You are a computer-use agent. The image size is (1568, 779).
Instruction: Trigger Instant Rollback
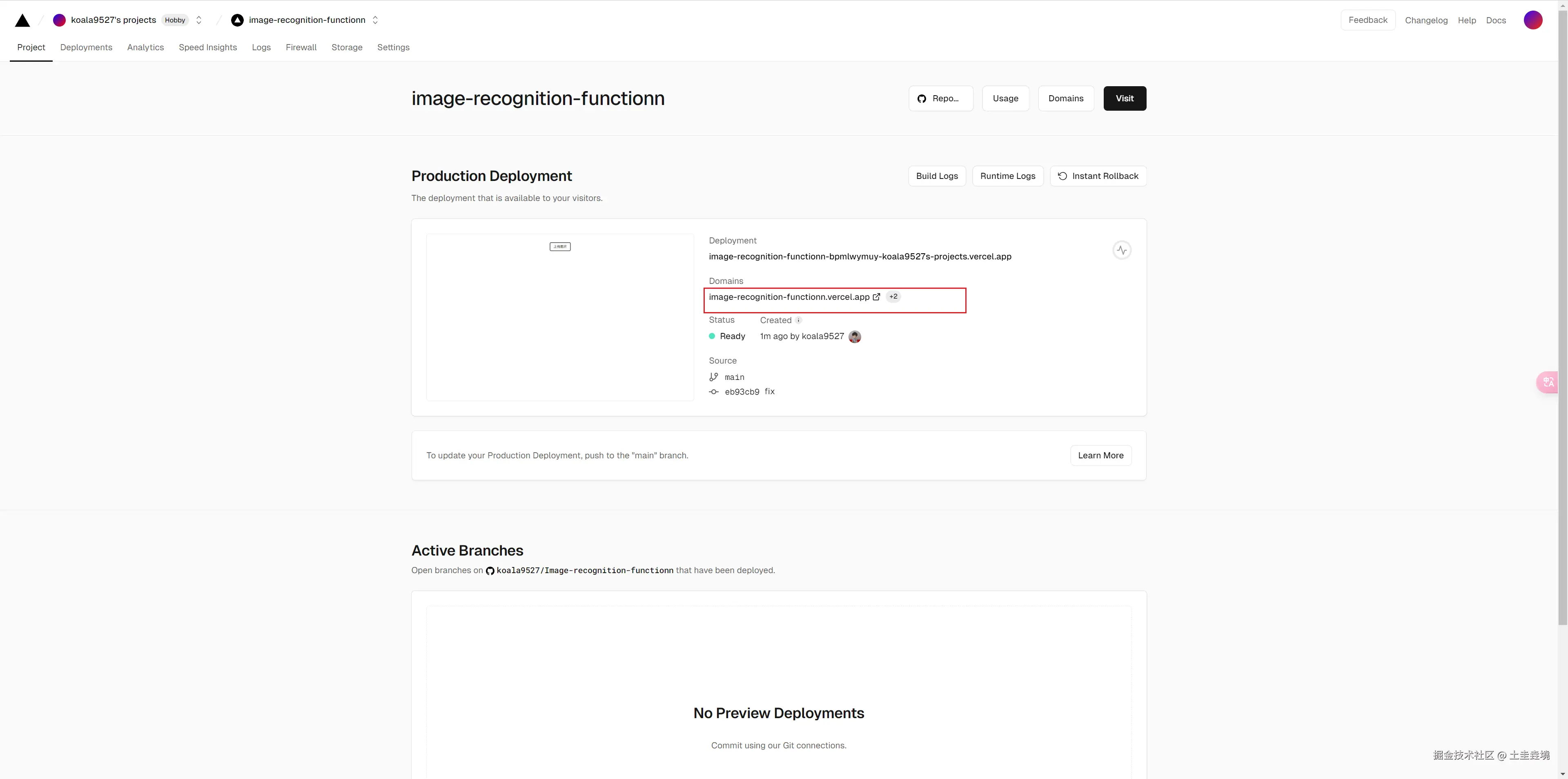click(1098, 176)
